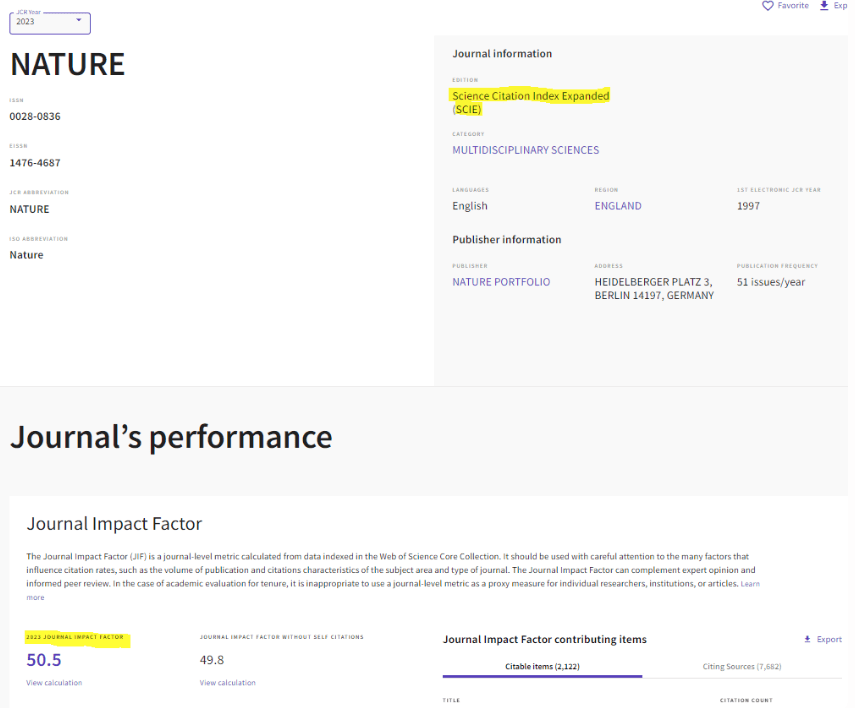Viewport: 855px width, 708px height.
Task: Open the NATURE PORTFOLIO publisher link
Action: [x=501, y=282]
